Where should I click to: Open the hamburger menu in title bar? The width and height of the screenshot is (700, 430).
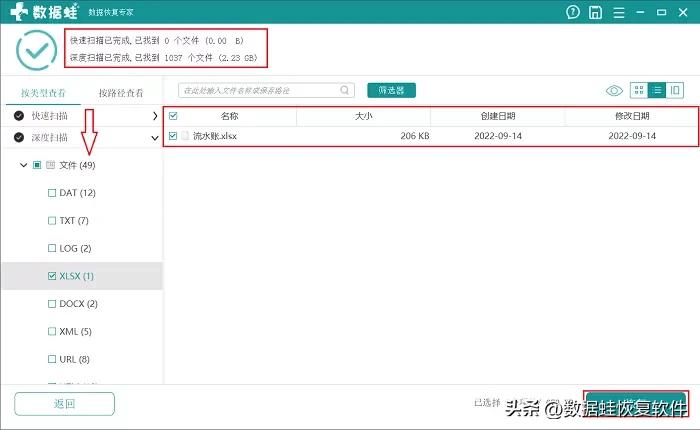(x=620, y=13)
